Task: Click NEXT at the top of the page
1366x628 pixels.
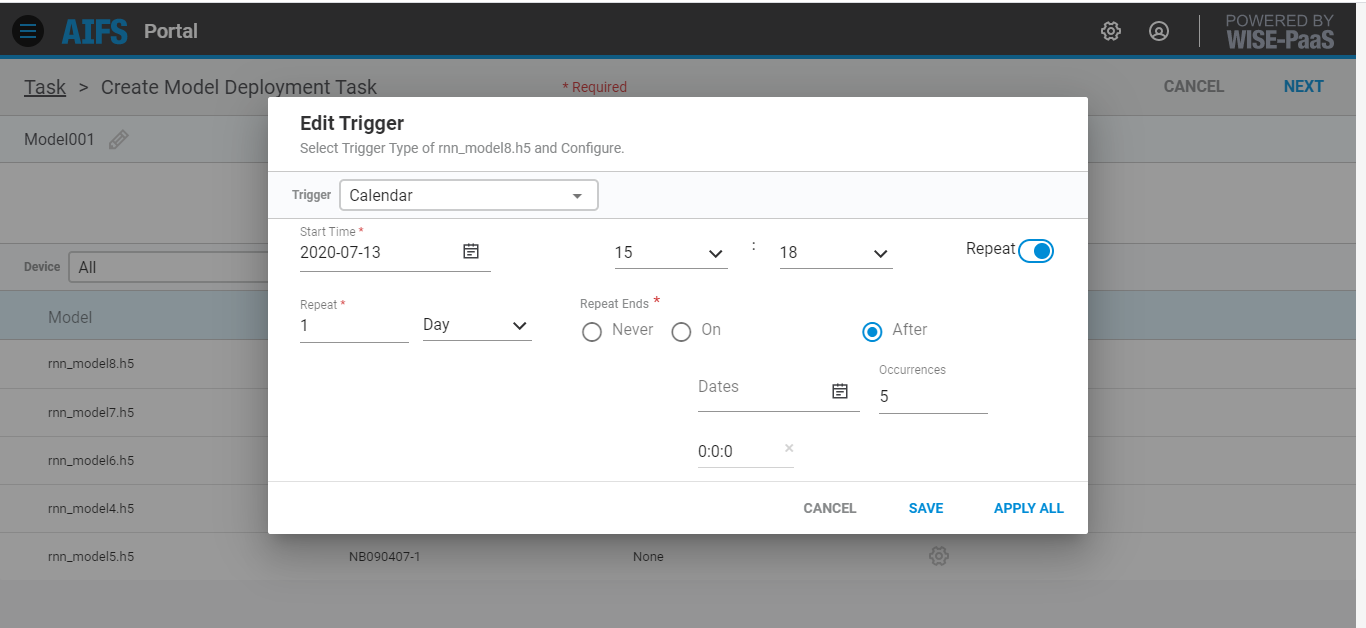Action: [x=1304, y=86]
